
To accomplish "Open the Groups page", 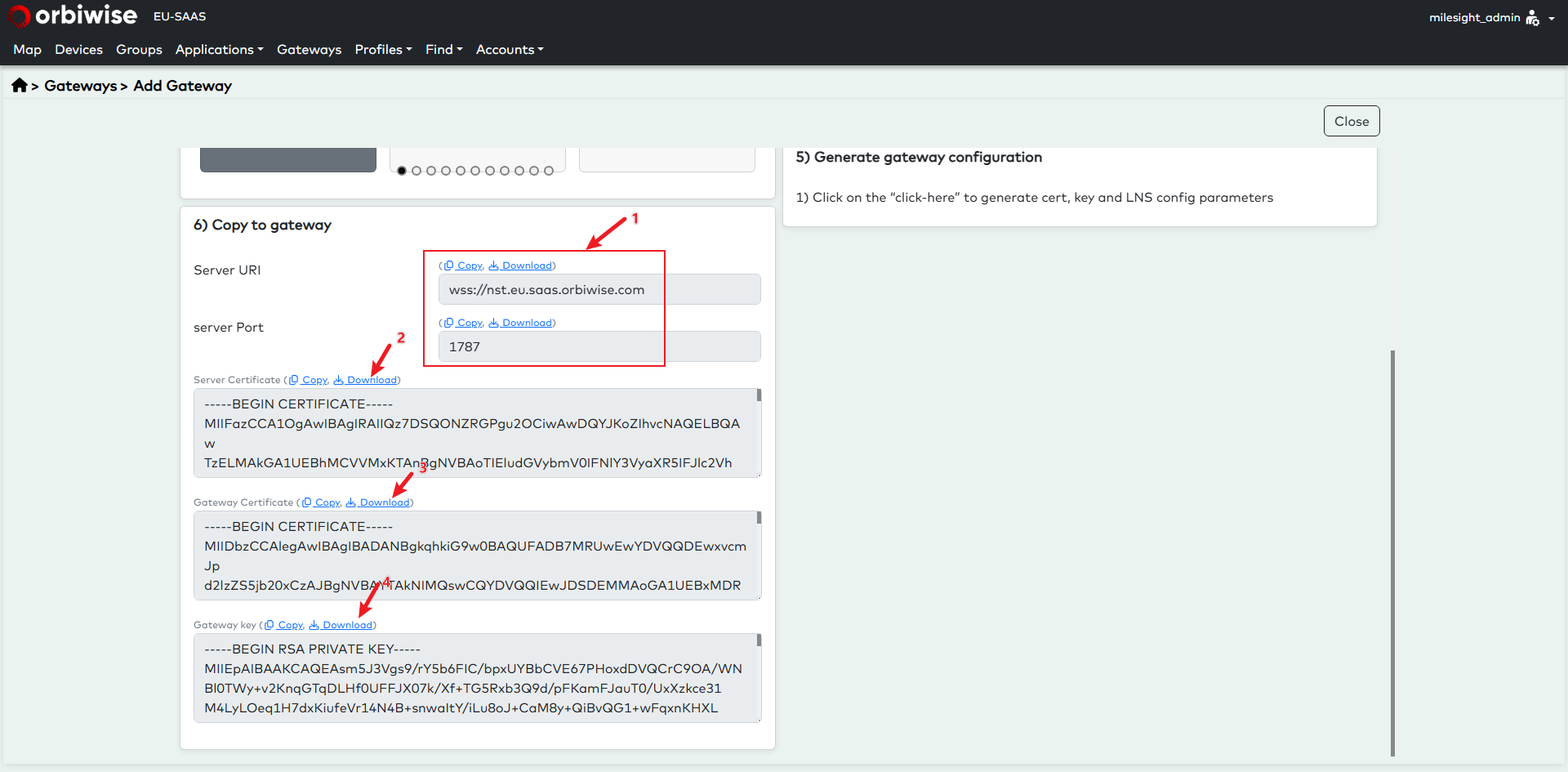I will [x=139, y=49].
